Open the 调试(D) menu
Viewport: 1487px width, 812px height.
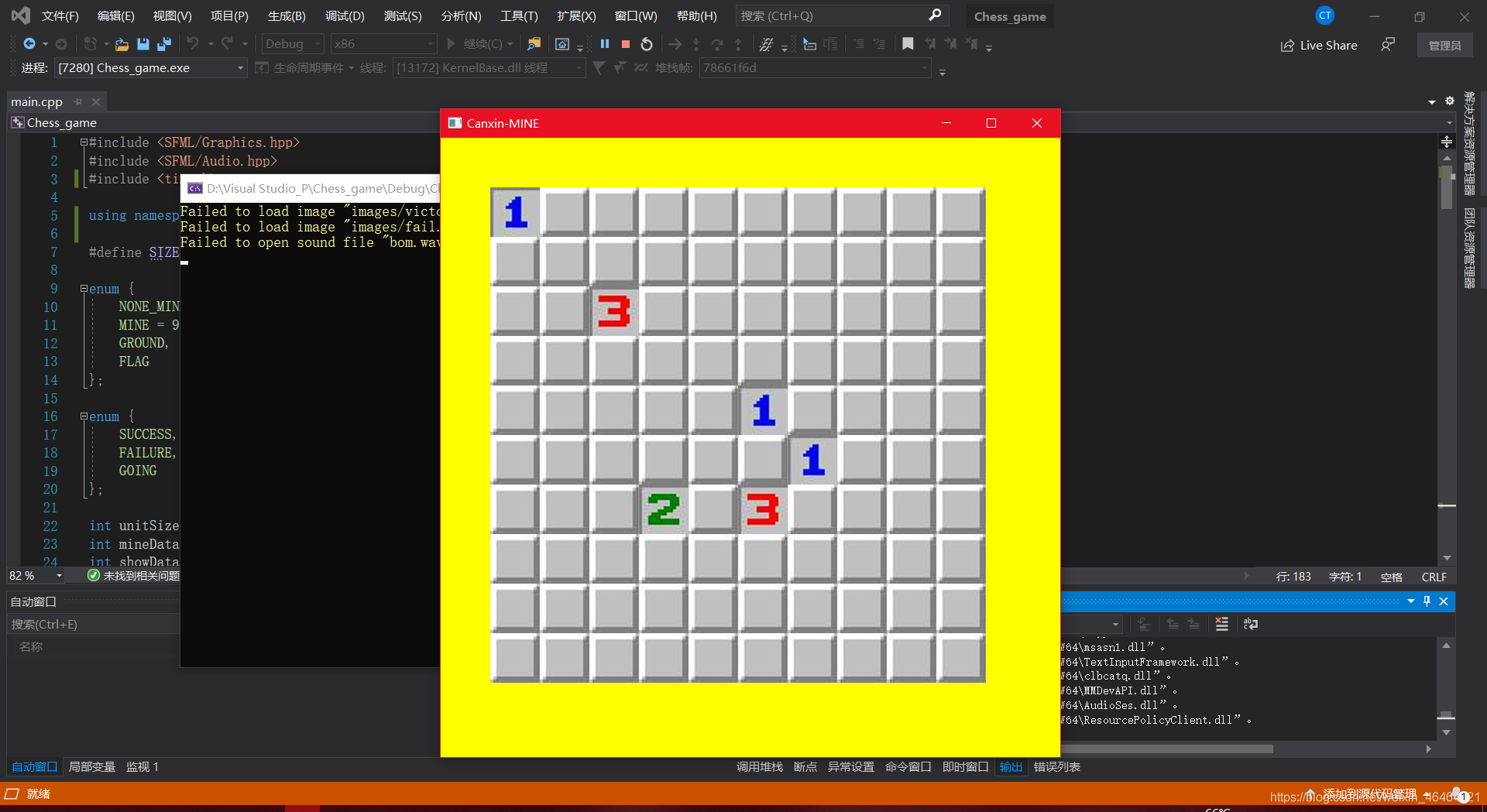[x=345, y=16]
